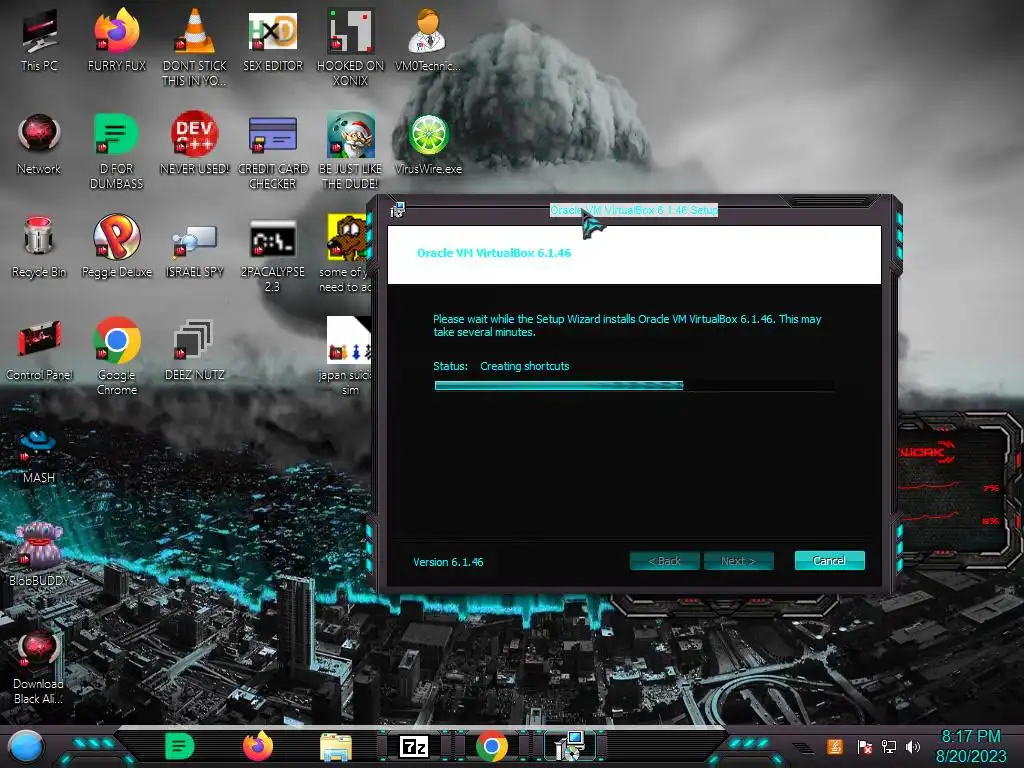Image resolution: width=1024 pixels, height=768 pixels.
Task: Click the Version 6.1.46 label
Action: (448, 562)
